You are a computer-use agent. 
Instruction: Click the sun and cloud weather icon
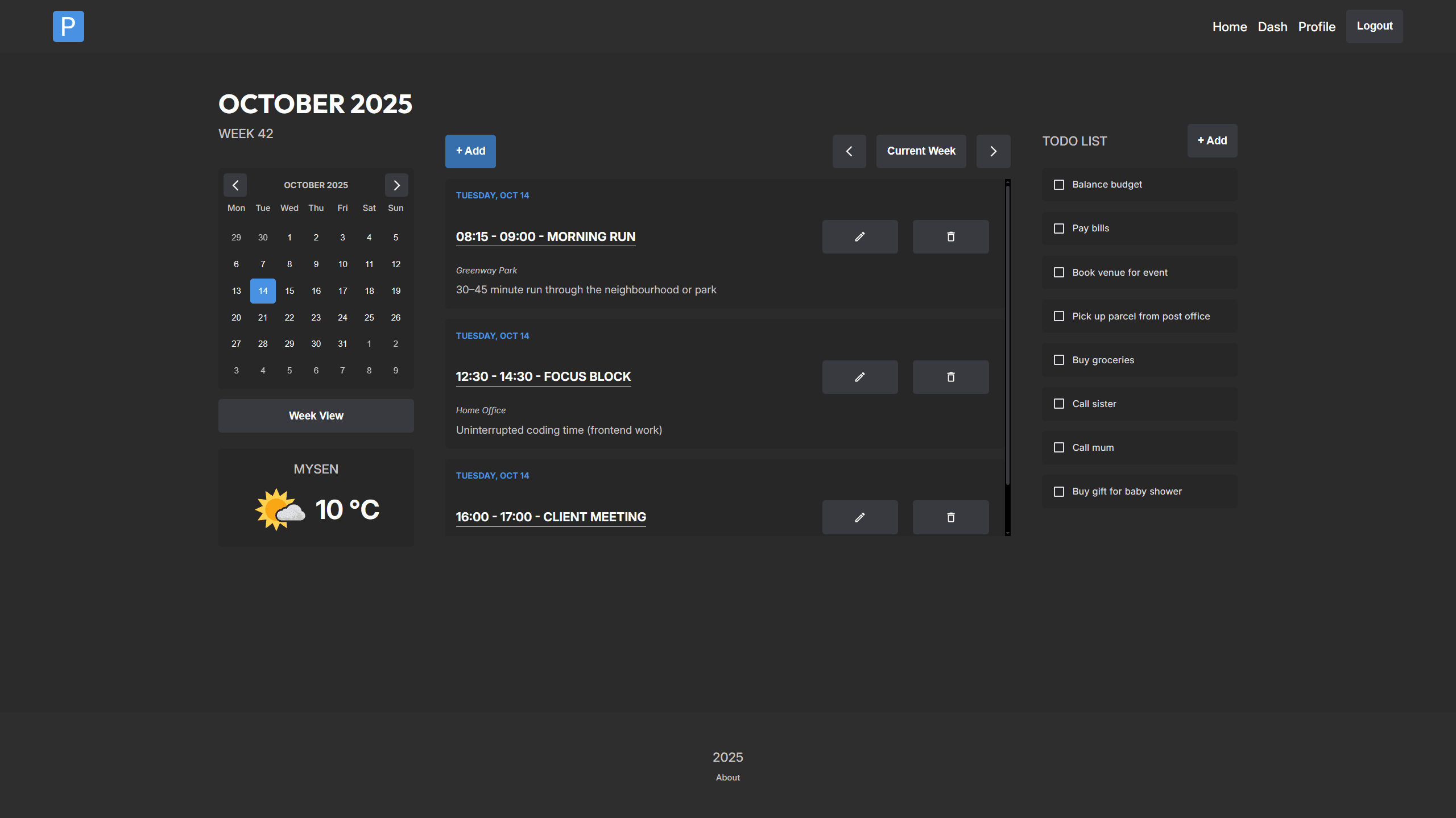(279, 509)
